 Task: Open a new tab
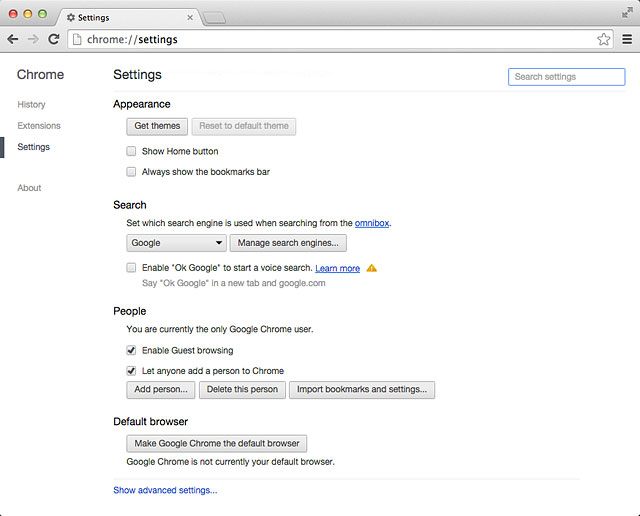click(x=214, y=18)
